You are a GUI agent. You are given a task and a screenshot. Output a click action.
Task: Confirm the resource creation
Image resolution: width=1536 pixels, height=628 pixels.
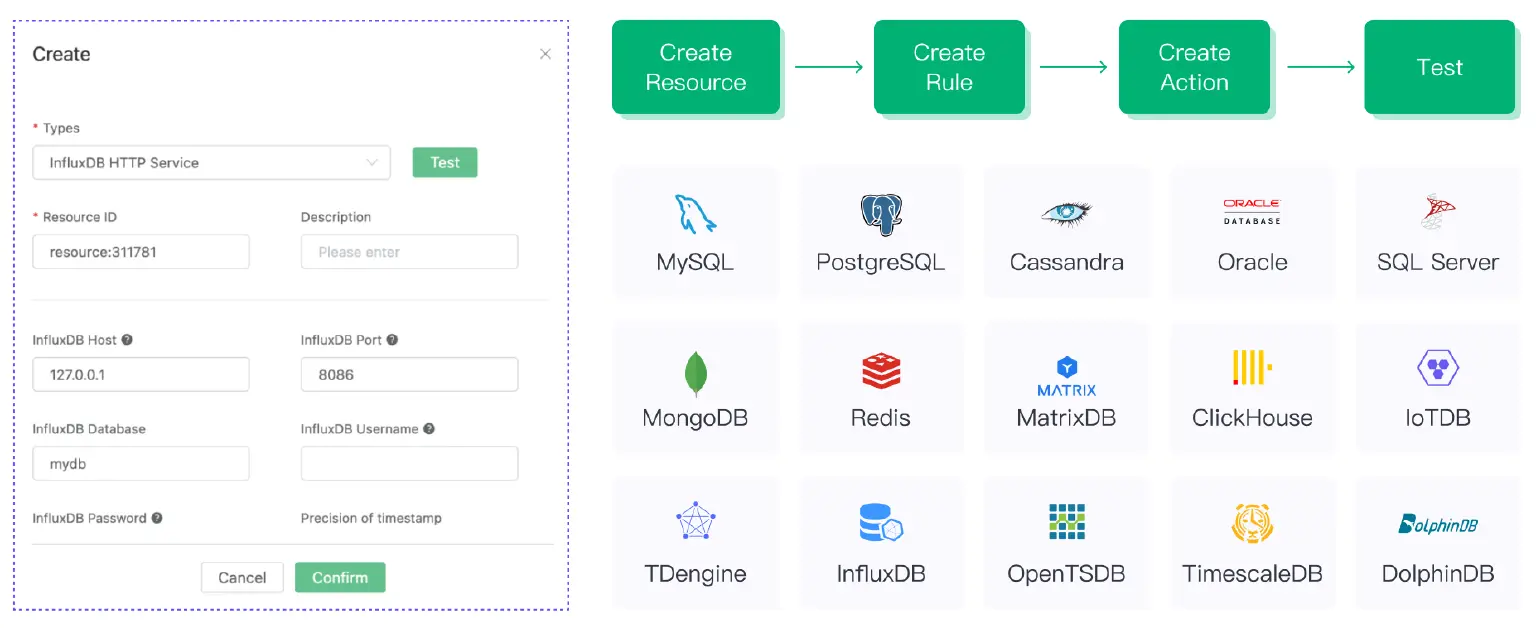point(340,577)
